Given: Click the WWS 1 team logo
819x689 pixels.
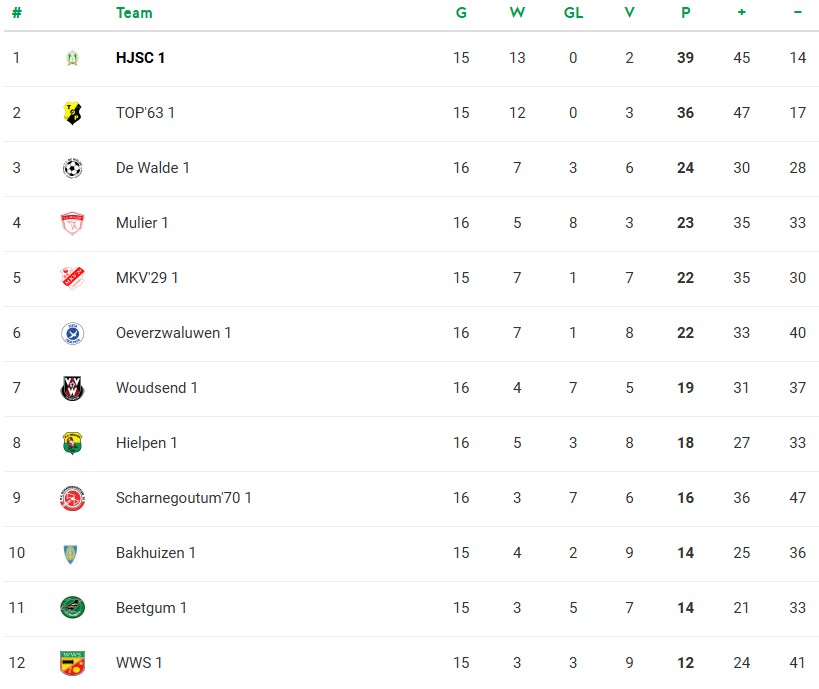Looking at the screenshot, I should tap(72, 662).
